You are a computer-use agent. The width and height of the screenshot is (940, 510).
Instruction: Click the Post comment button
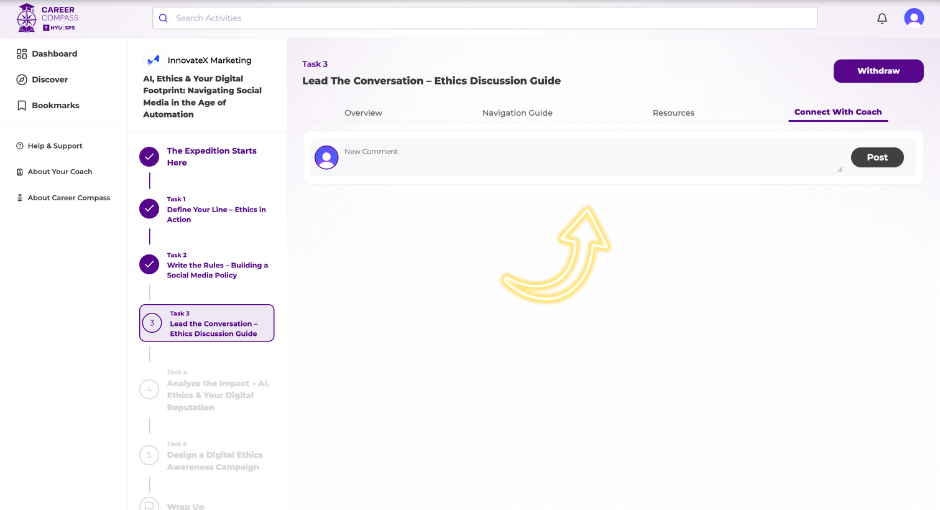click(x=877, y=157)
